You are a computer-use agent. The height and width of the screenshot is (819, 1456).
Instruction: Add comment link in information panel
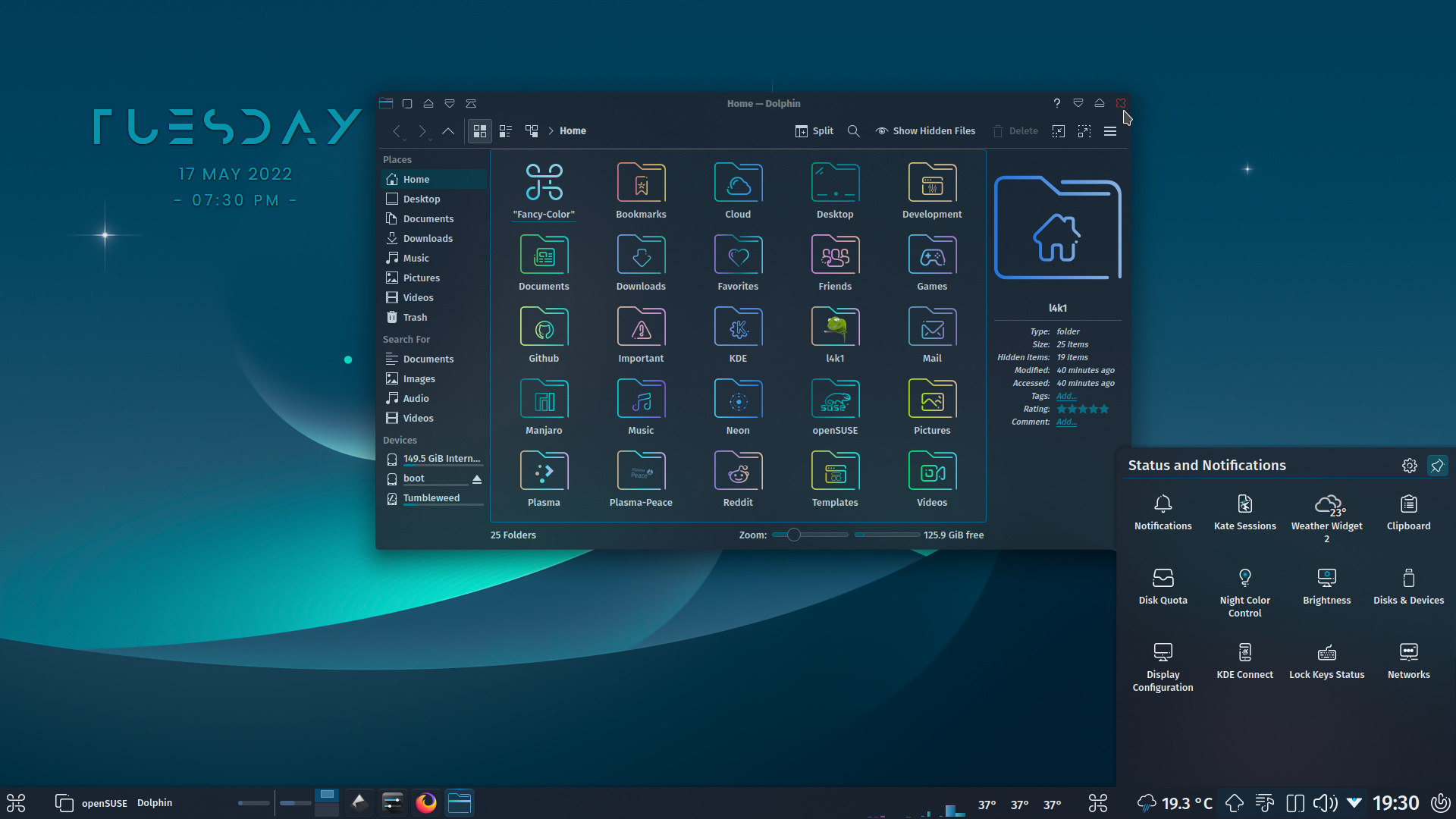tap(1066, 422)
